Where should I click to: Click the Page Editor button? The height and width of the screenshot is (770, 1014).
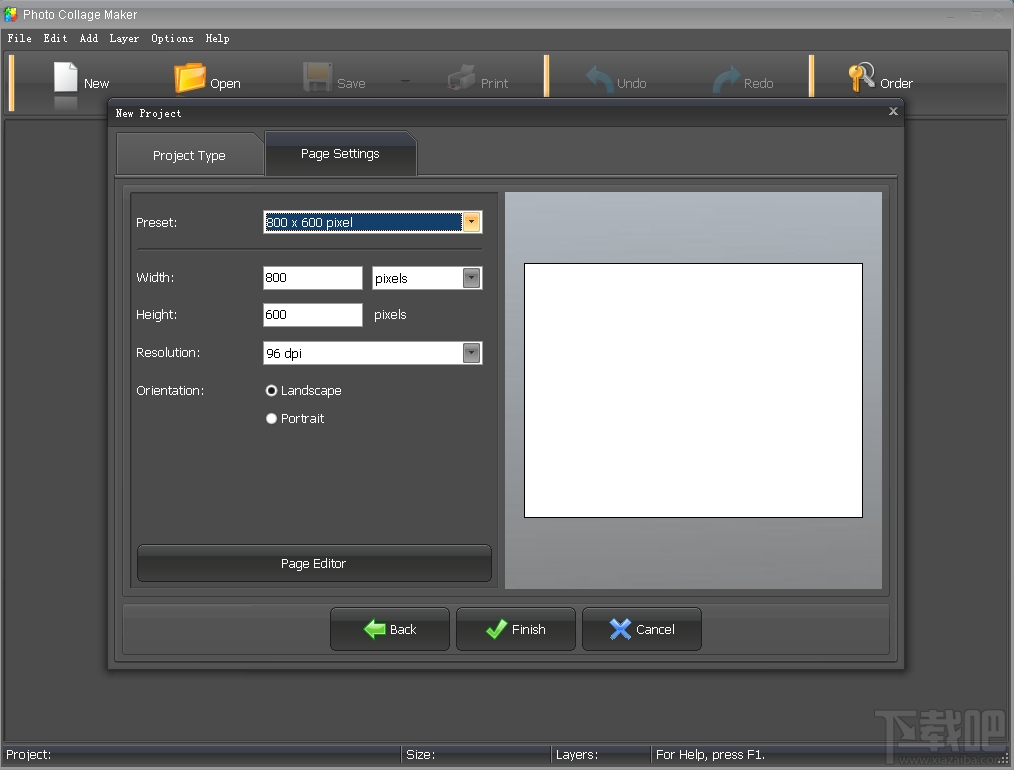[313, 563]
